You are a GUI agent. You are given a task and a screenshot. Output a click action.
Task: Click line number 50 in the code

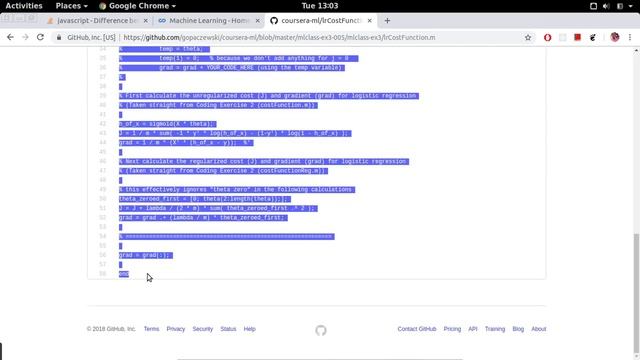(102, 199)
